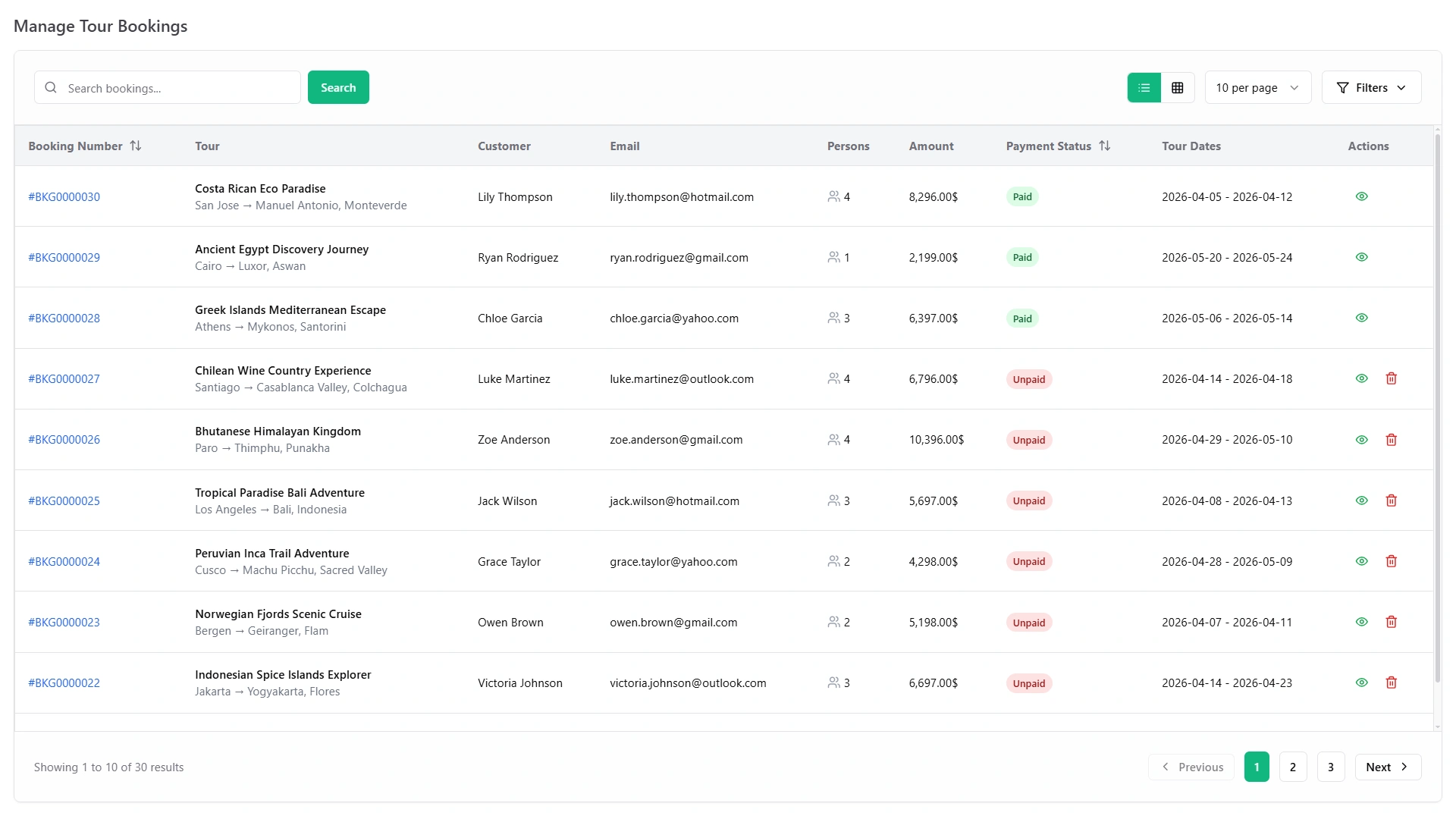
Task: Click the Amount column header
Action: pyautogui.click(x=931, y=146)
